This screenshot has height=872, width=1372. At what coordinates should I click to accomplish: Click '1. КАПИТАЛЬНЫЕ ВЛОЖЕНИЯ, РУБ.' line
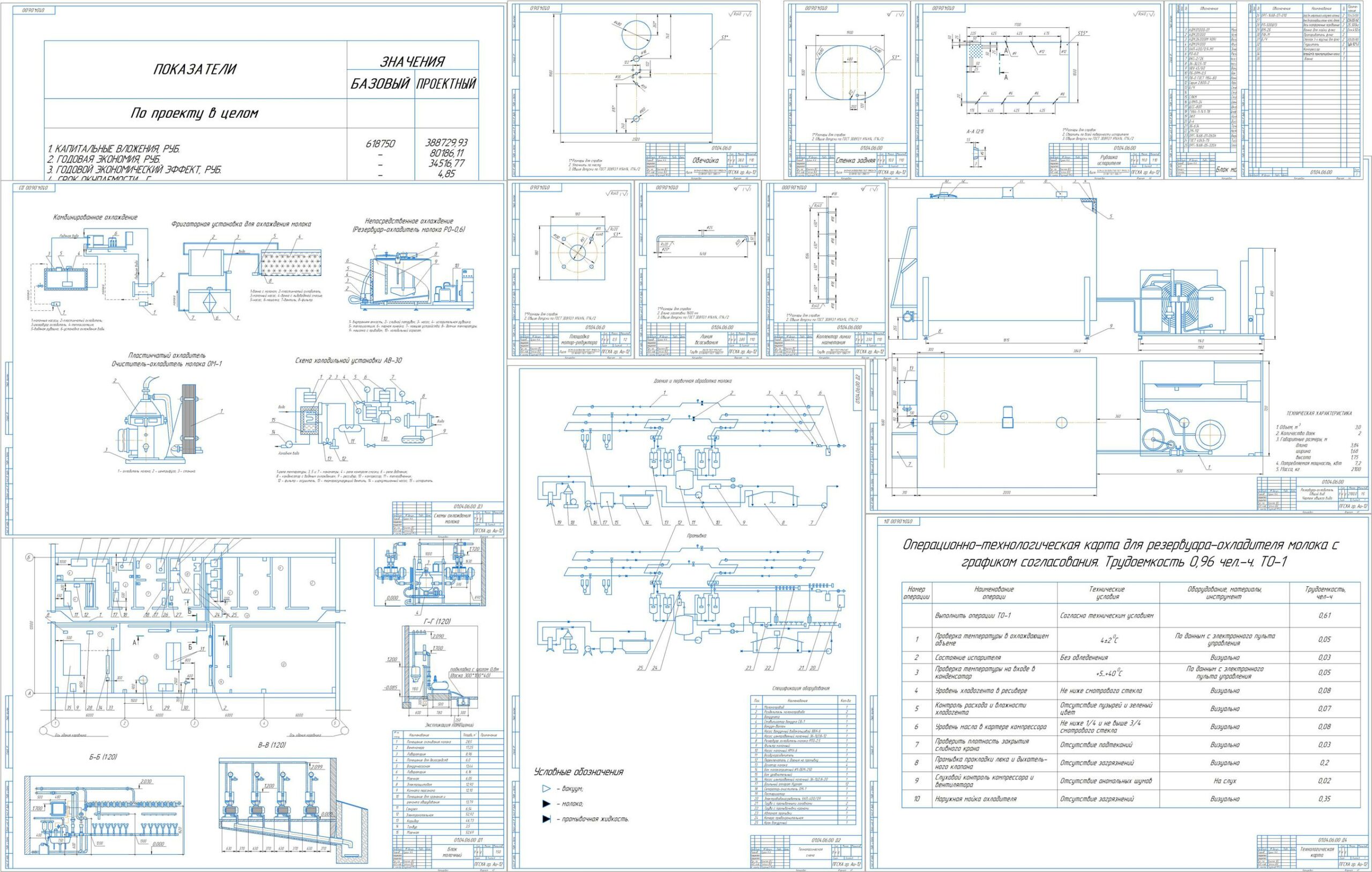(x=114, y=149)
